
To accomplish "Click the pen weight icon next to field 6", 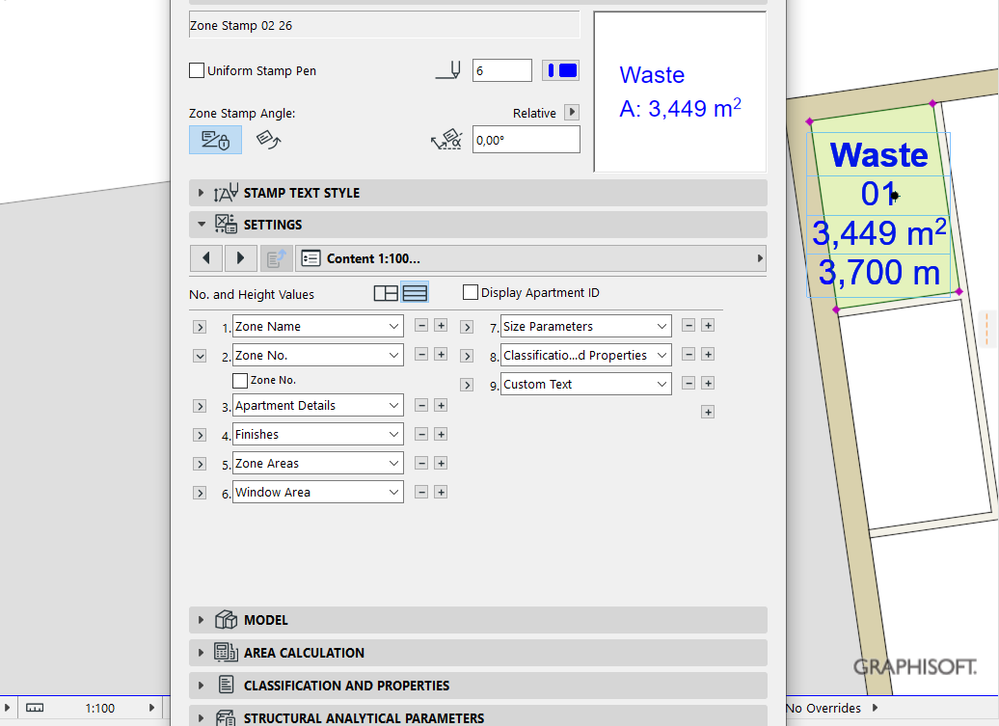I will tap(448, 69).
